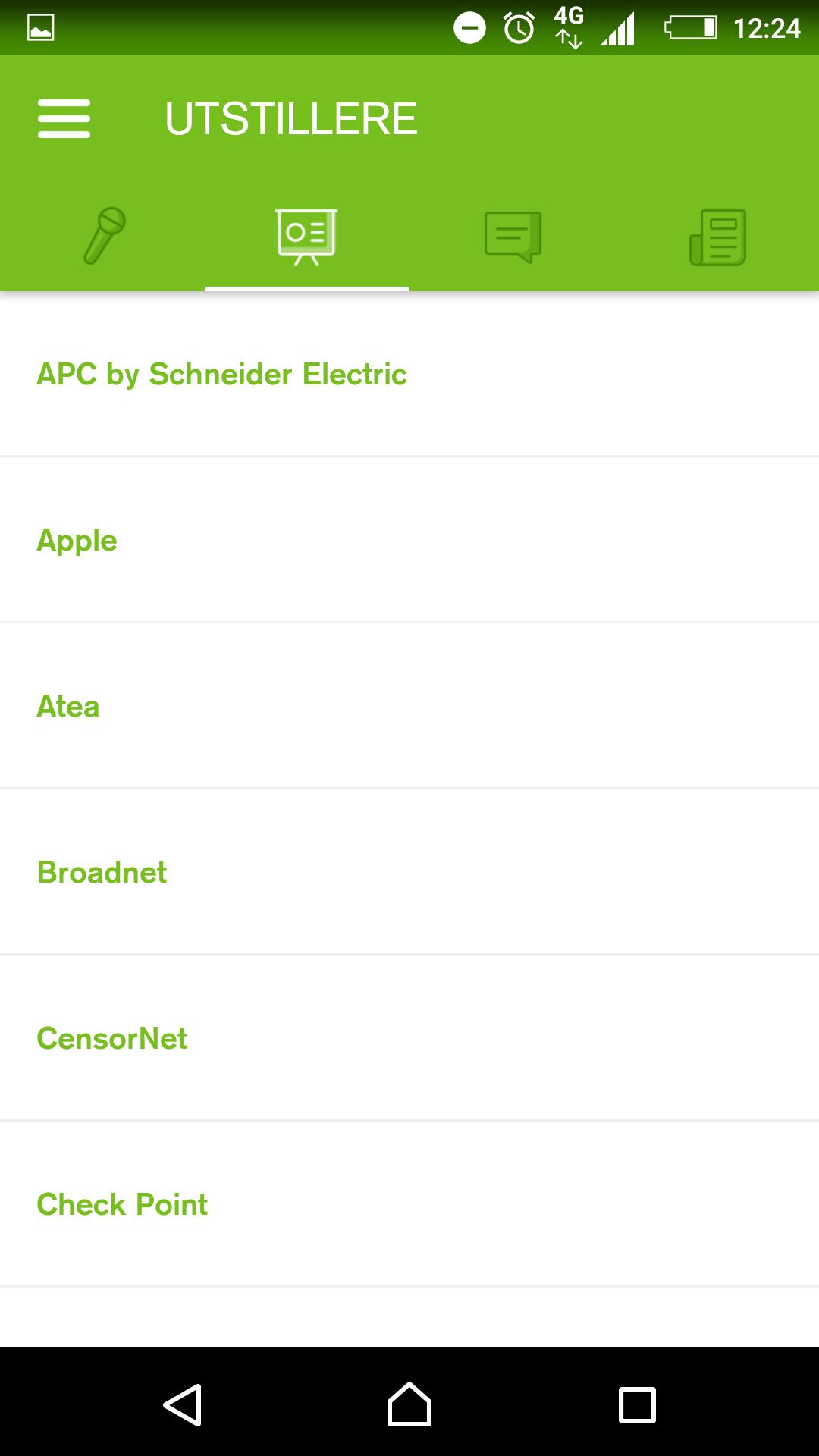Tap the image notification icon in status bar

coord(40,28)
